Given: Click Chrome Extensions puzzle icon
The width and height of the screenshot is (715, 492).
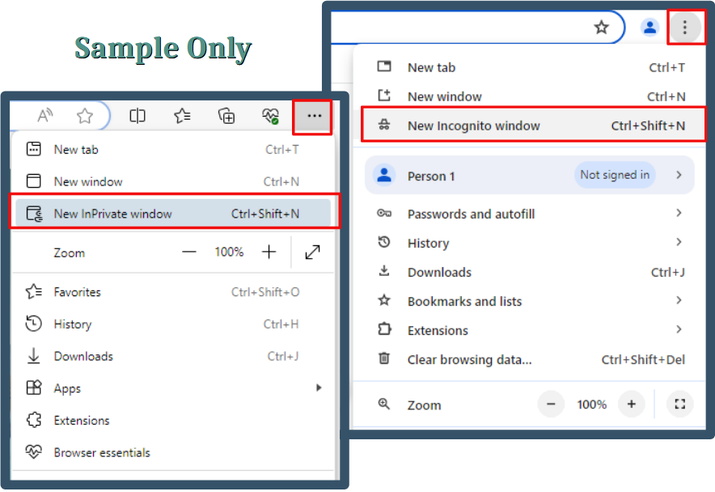Looking at the screenshot, I should tap(384, 329).
